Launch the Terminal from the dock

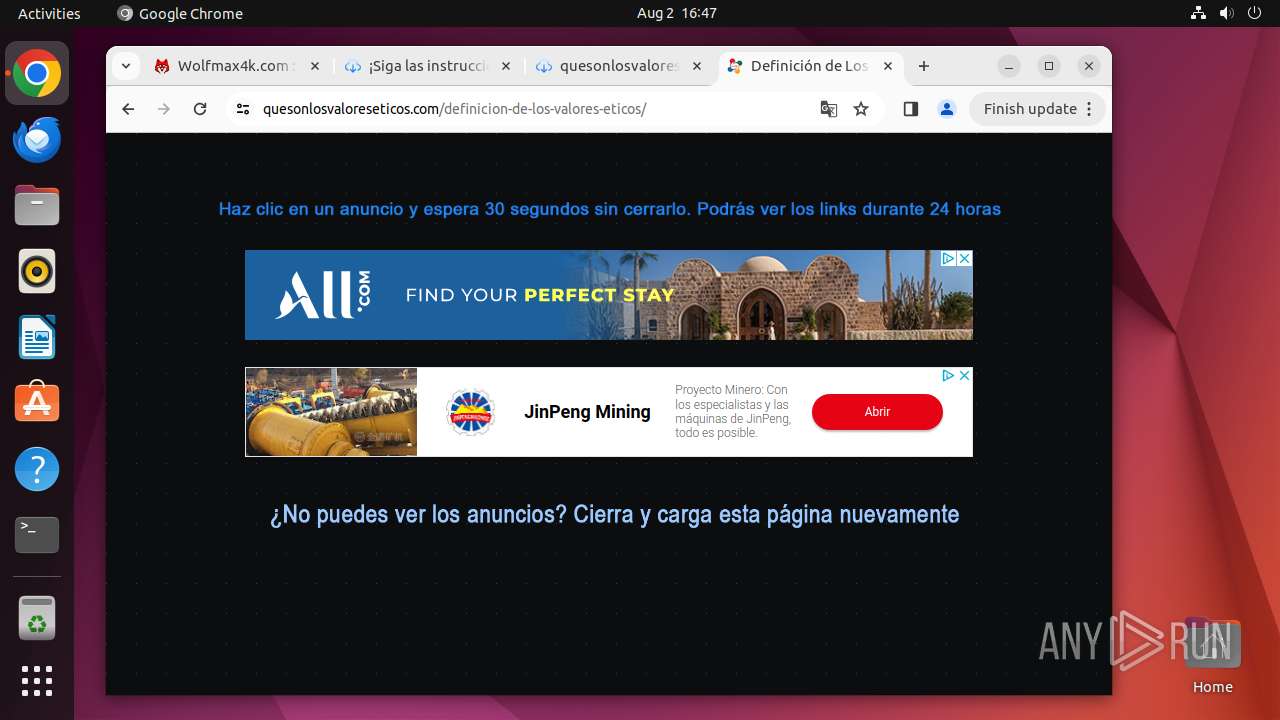point(37,535)
